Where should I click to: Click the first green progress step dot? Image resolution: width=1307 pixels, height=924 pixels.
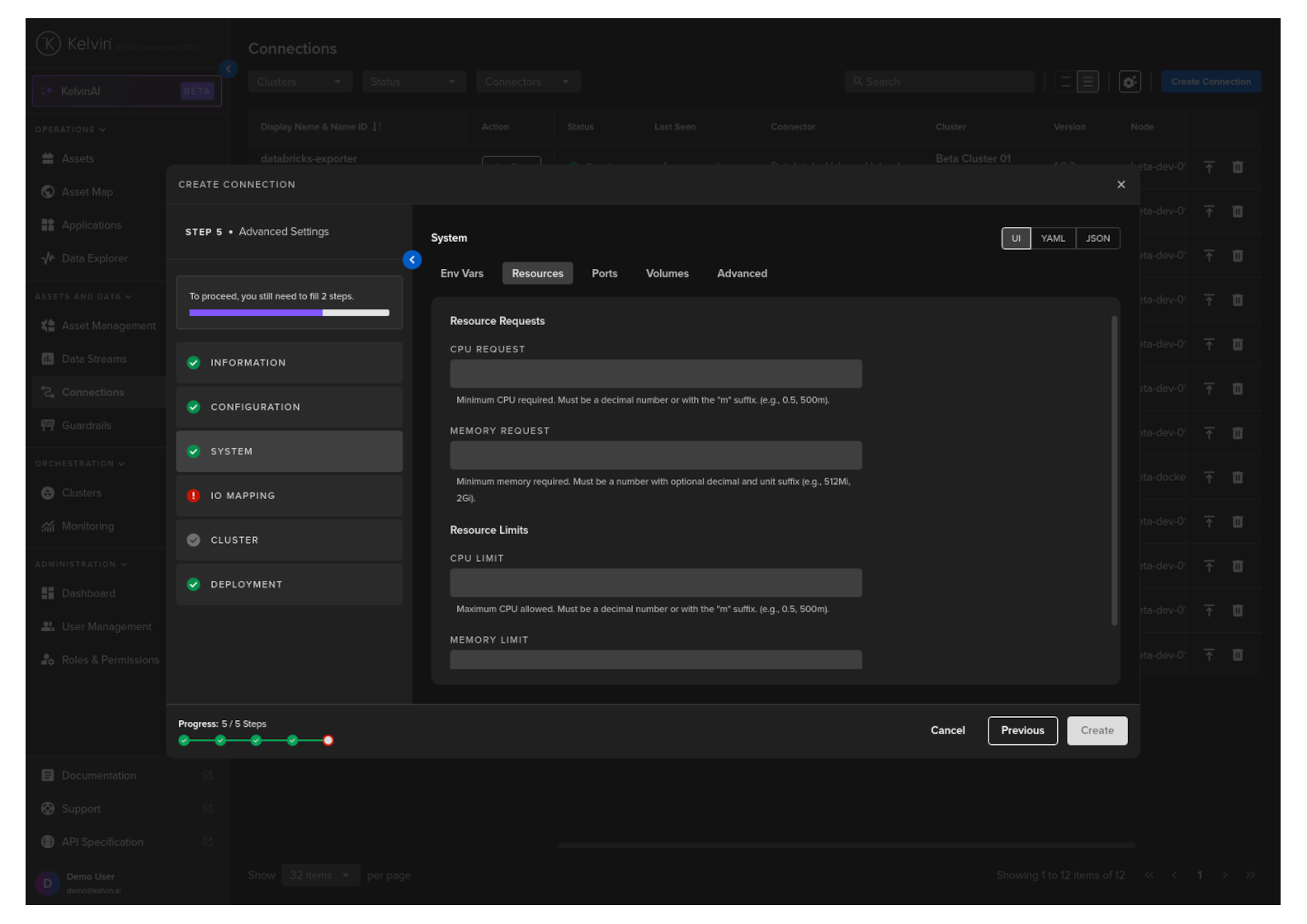[x=184, y=740]
